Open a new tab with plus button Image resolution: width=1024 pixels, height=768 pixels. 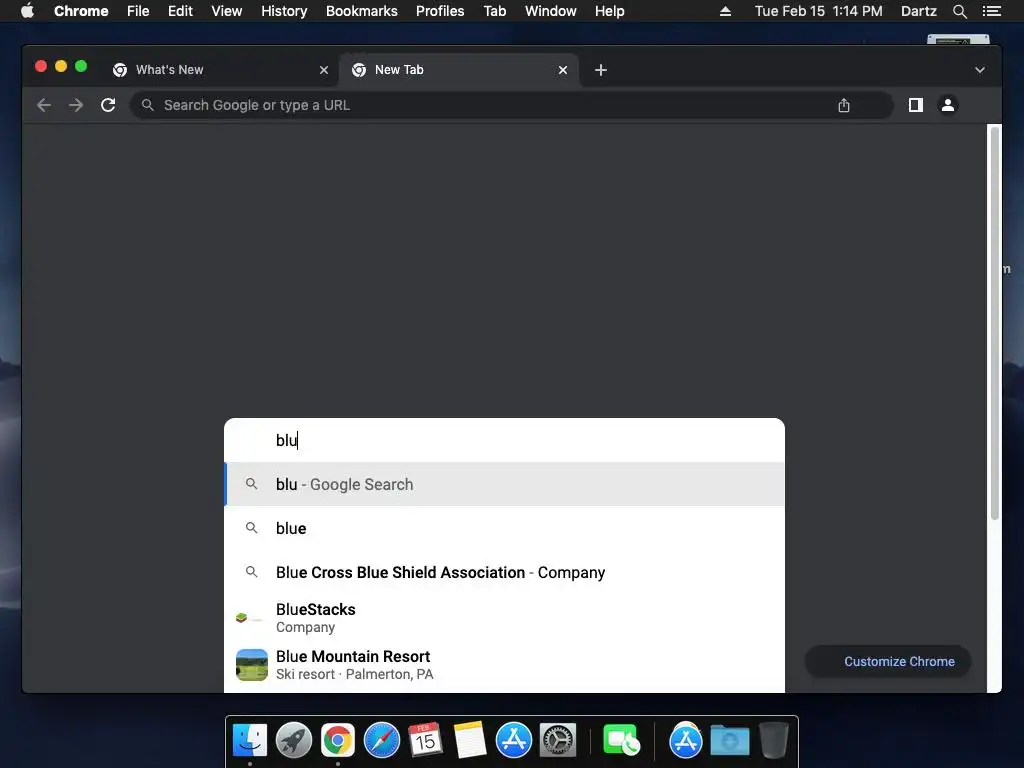click(601, 70)
